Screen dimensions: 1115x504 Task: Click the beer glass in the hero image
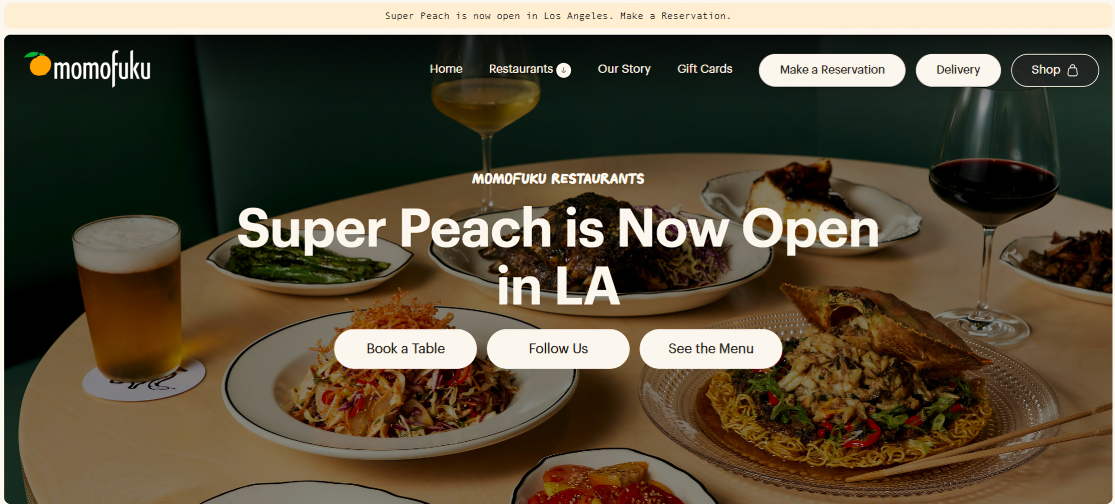coord(129,299)
